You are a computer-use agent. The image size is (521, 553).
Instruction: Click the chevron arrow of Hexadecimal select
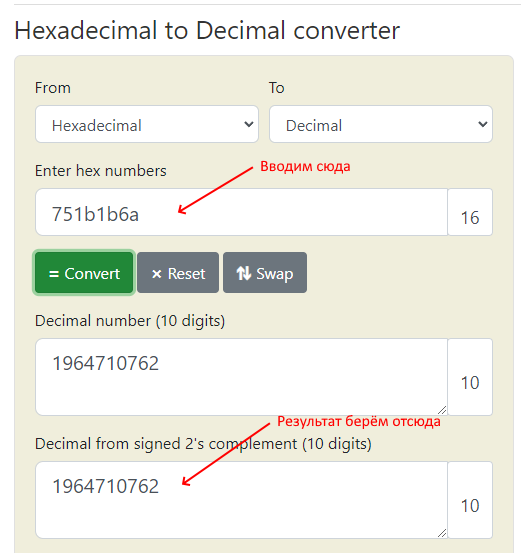pyautogui.click(x=249, y=124)
